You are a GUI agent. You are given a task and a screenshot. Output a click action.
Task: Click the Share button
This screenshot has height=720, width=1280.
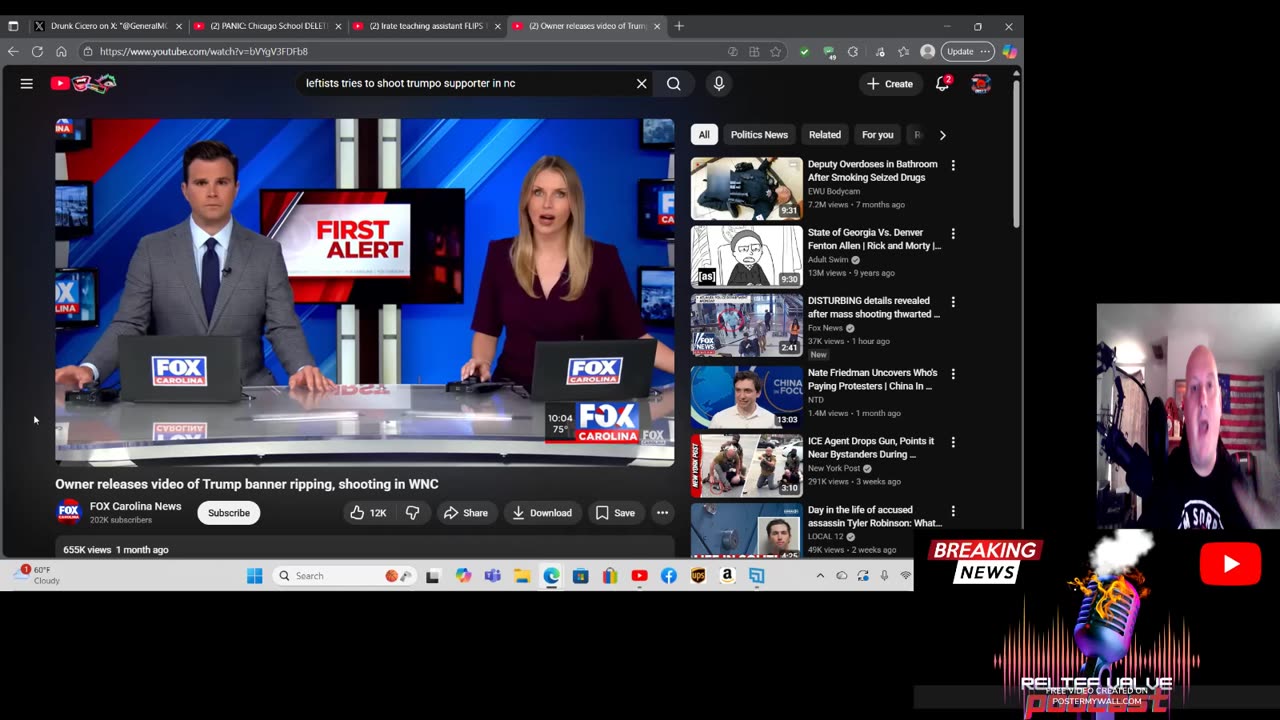pos(466,513)
